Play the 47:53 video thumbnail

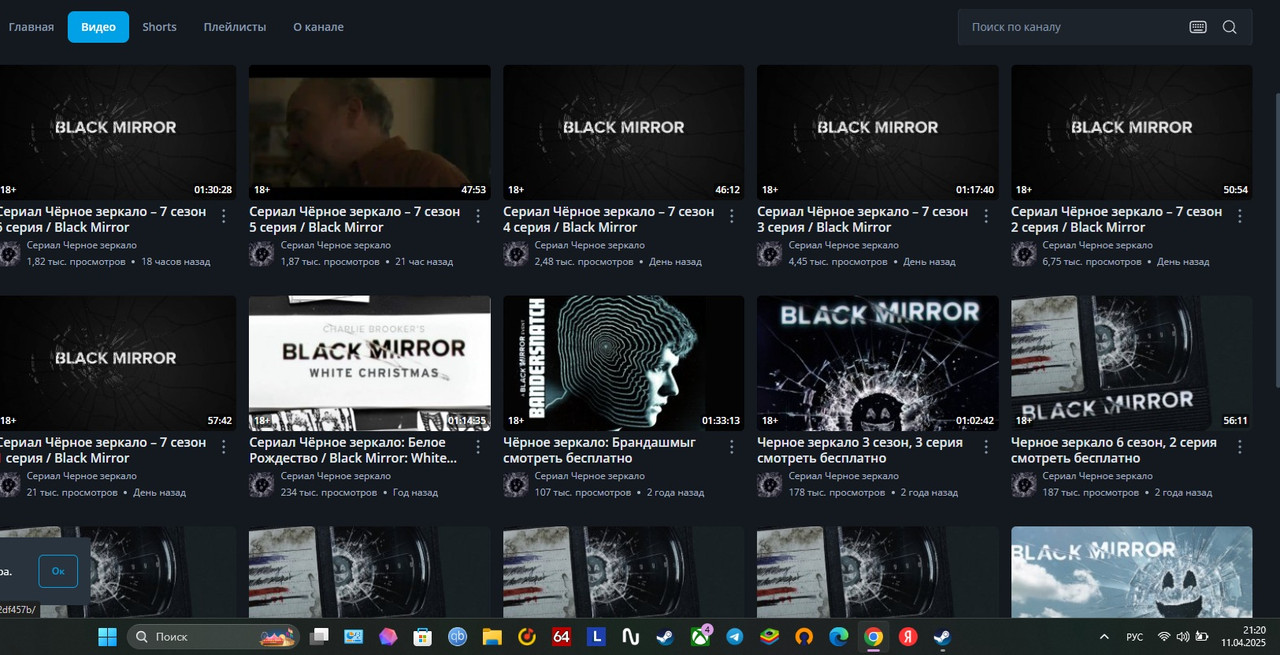coord(369,132)
